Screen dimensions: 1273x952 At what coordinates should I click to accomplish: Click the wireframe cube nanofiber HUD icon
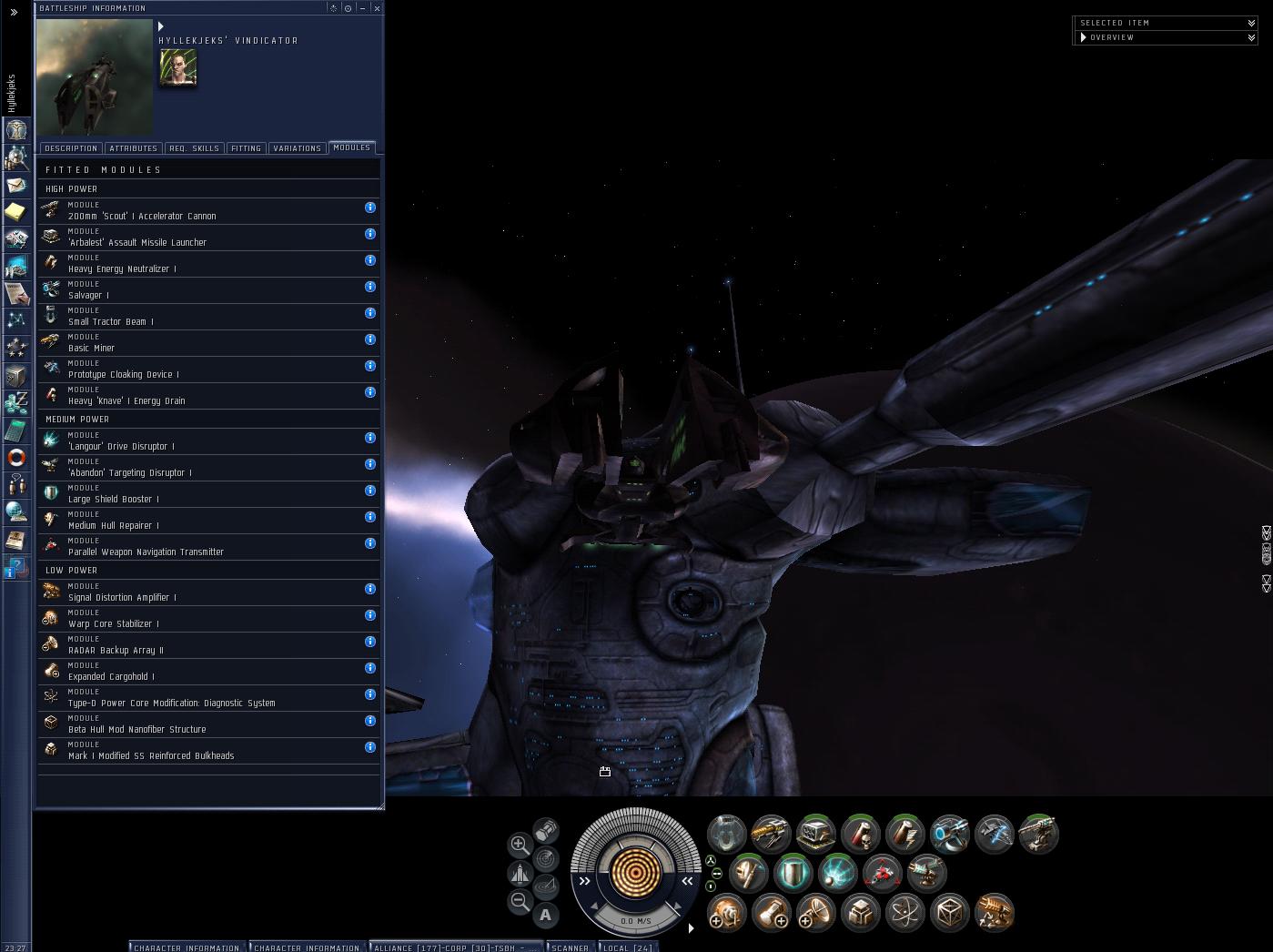click(x=950, y=912)
